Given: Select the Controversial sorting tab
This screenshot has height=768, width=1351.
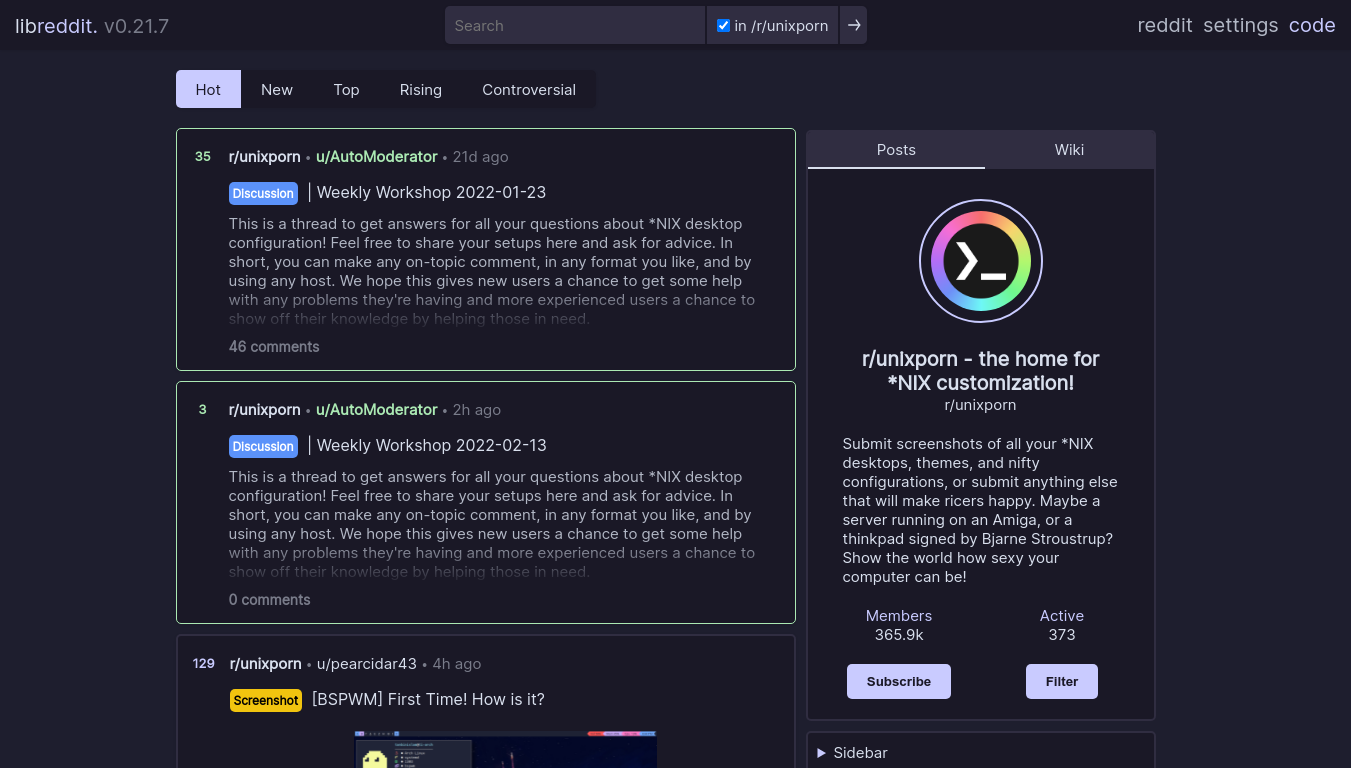Looking at the screenshot, I should point(529,89).
